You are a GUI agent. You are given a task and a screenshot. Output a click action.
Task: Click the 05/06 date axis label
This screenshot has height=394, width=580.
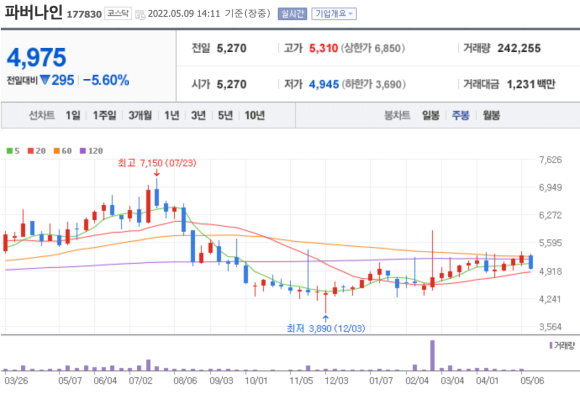click(x=532, y=381)
